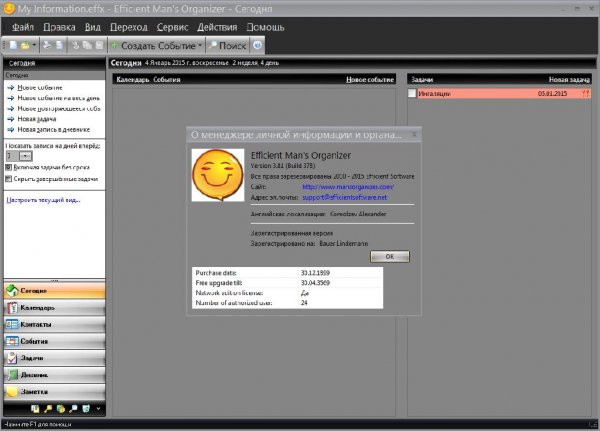Open the Заметки section

tap(52, 391)
